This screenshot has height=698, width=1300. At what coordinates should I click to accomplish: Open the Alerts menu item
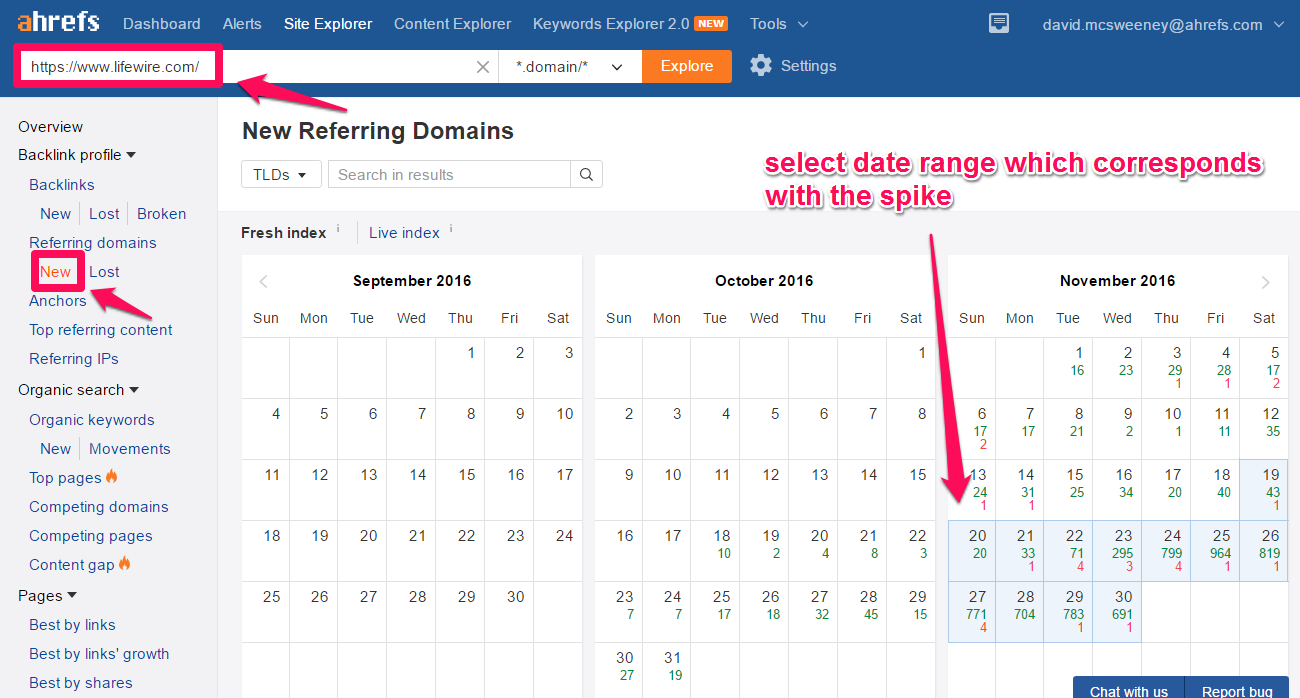[242, 23]
